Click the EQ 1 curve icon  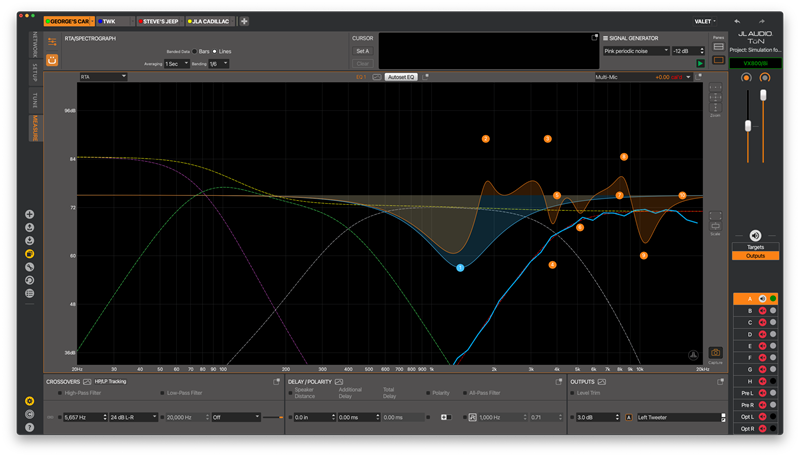click(x=377, y=77)
